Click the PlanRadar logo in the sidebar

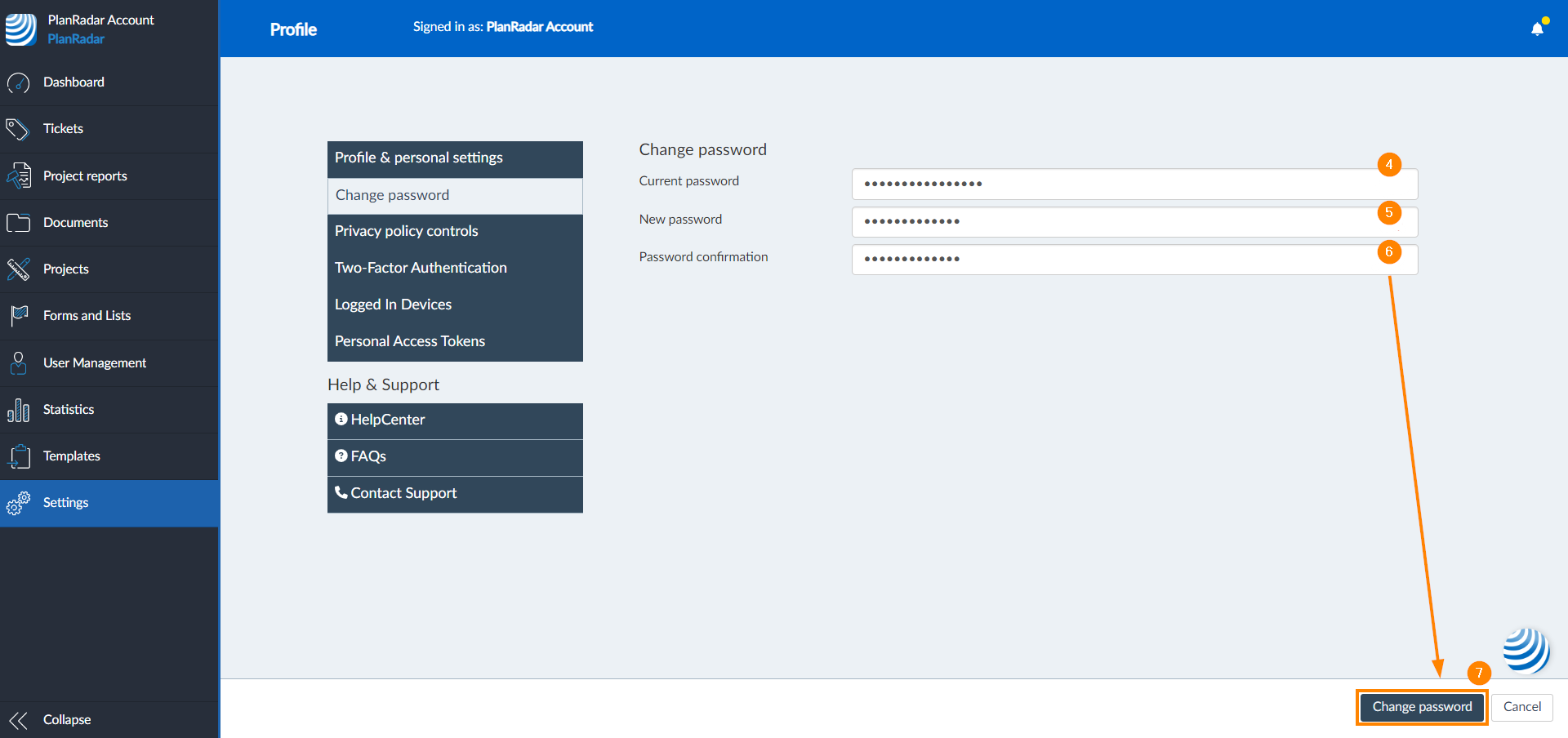tap(20, 29)
